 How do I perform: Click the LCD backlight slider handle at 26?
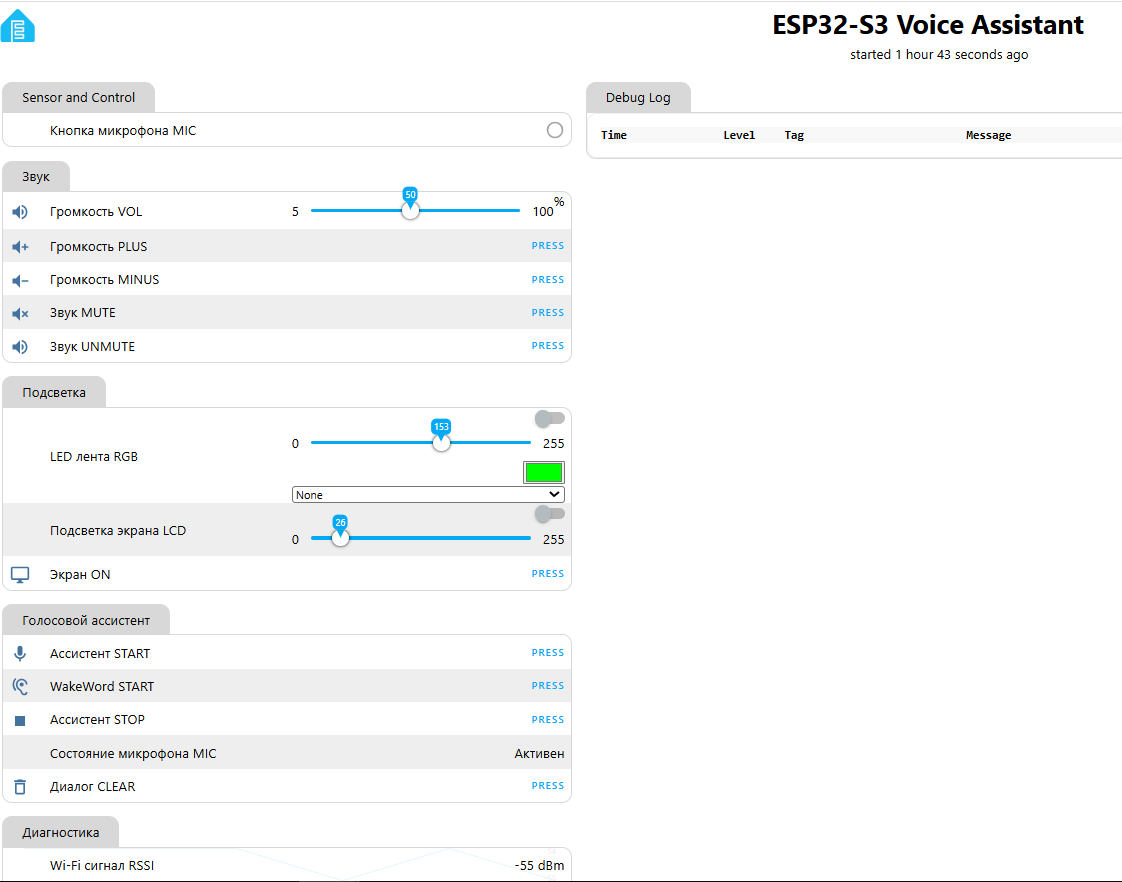(x=341, y=538)
